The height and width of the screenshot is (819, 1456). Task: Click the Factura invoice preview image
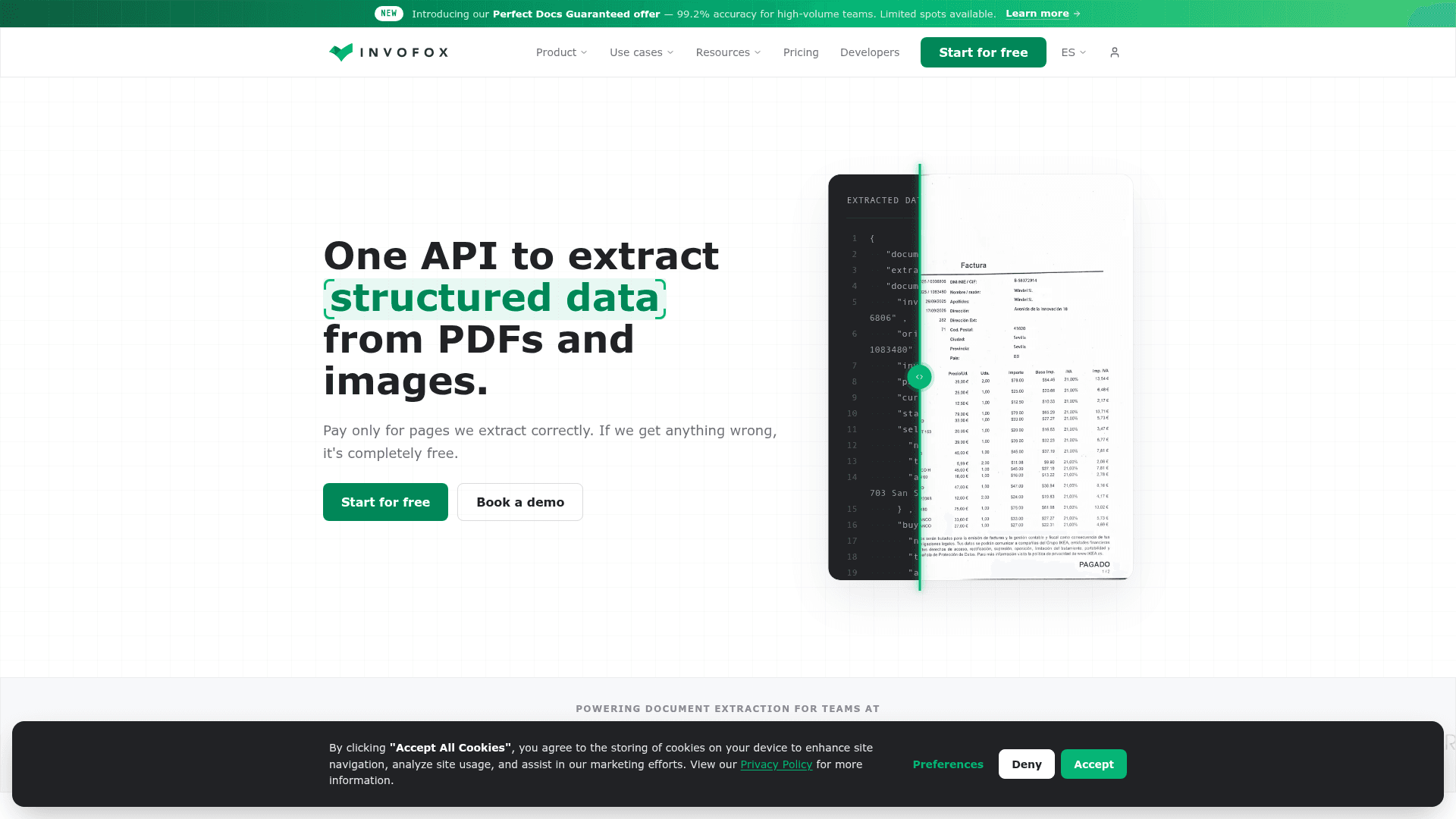(x=1027, y=377)
